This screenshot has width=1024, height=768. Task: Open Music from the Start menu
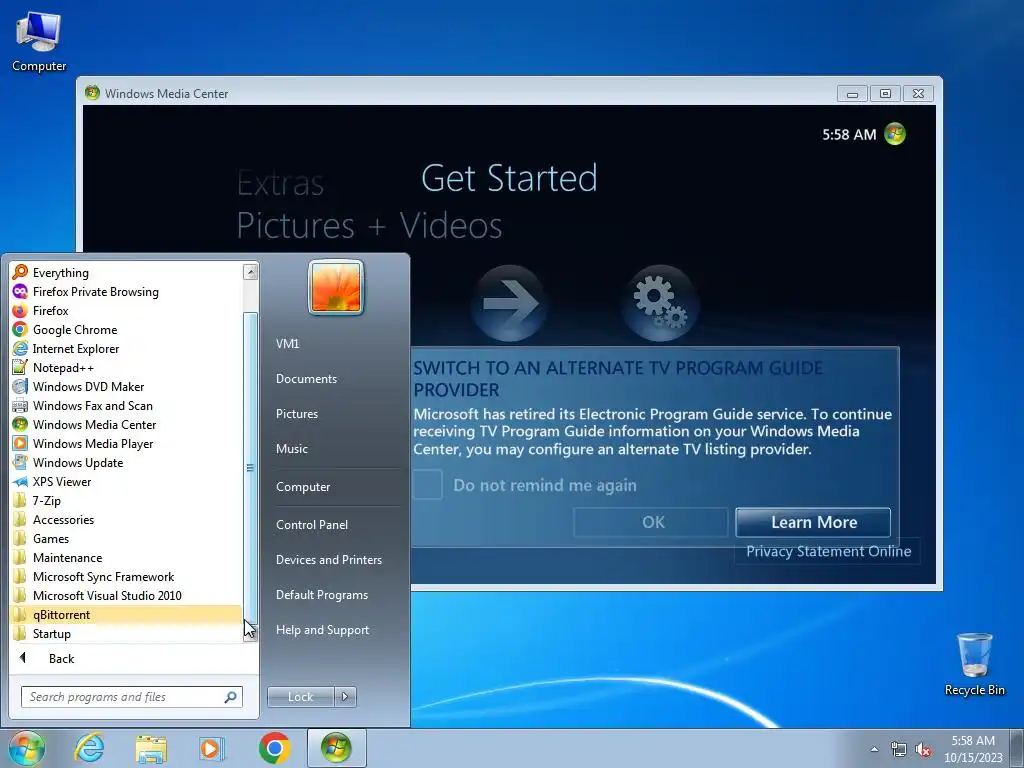pyautogui.click(x=292, y=449)
